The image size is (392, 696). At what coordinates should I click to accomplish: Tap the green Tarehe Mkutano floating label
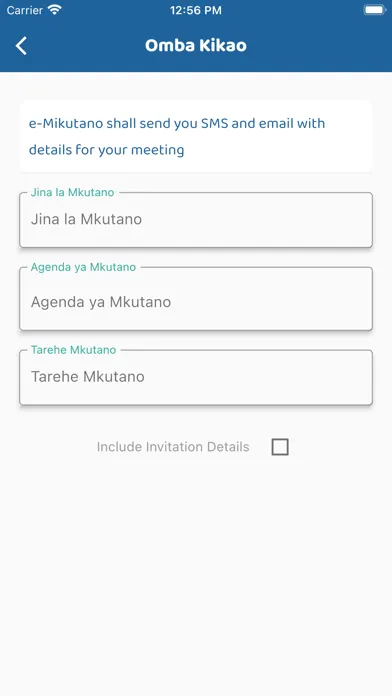[x=74, y=350]
